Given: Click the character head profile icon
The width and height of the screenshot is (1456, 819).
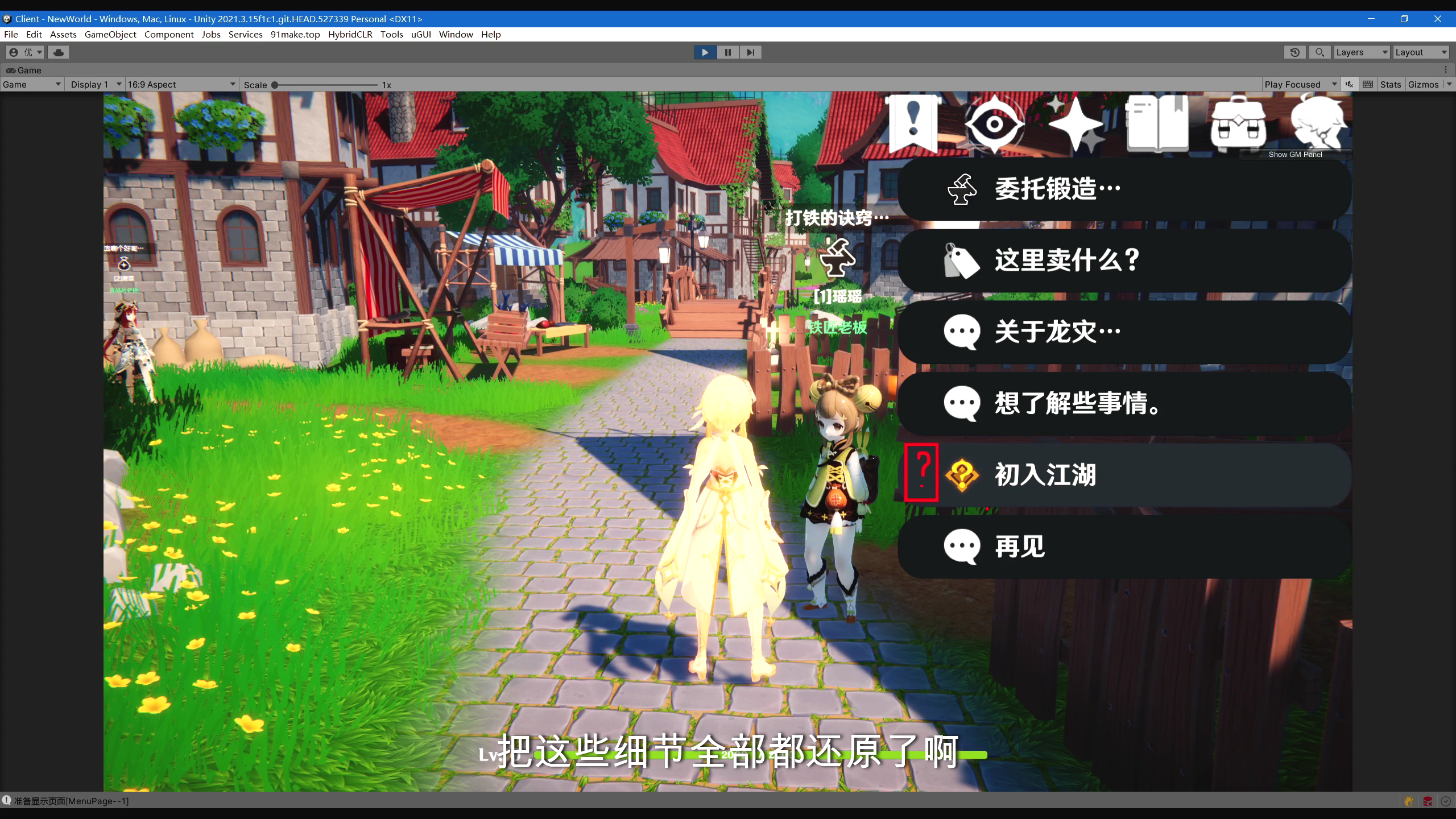Looking at the screenshot, I should [x=1318, y=122].
